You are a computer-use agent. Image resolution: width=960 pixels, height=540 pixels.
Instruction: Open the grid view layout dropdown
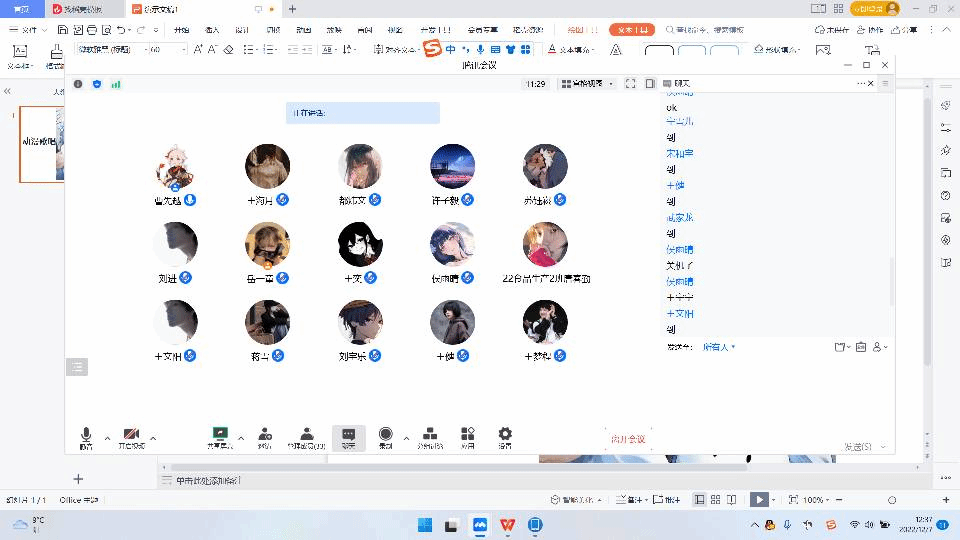coord(588,84)
